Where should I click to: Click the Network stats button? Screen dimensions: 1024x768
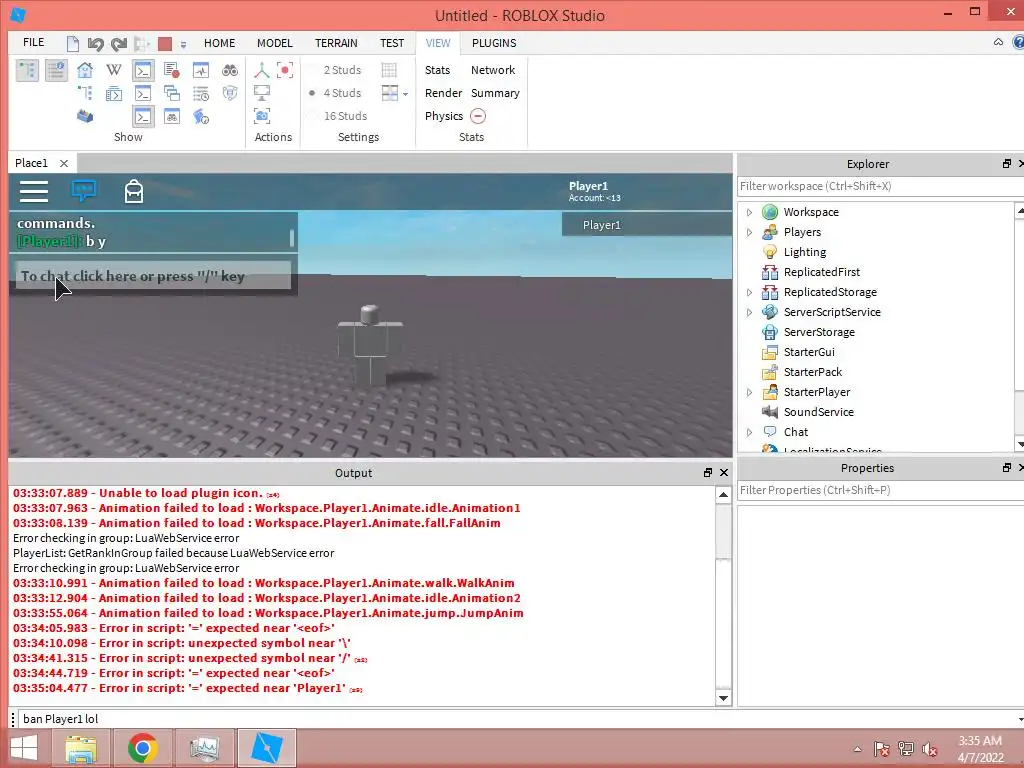(x=493, y=70)
